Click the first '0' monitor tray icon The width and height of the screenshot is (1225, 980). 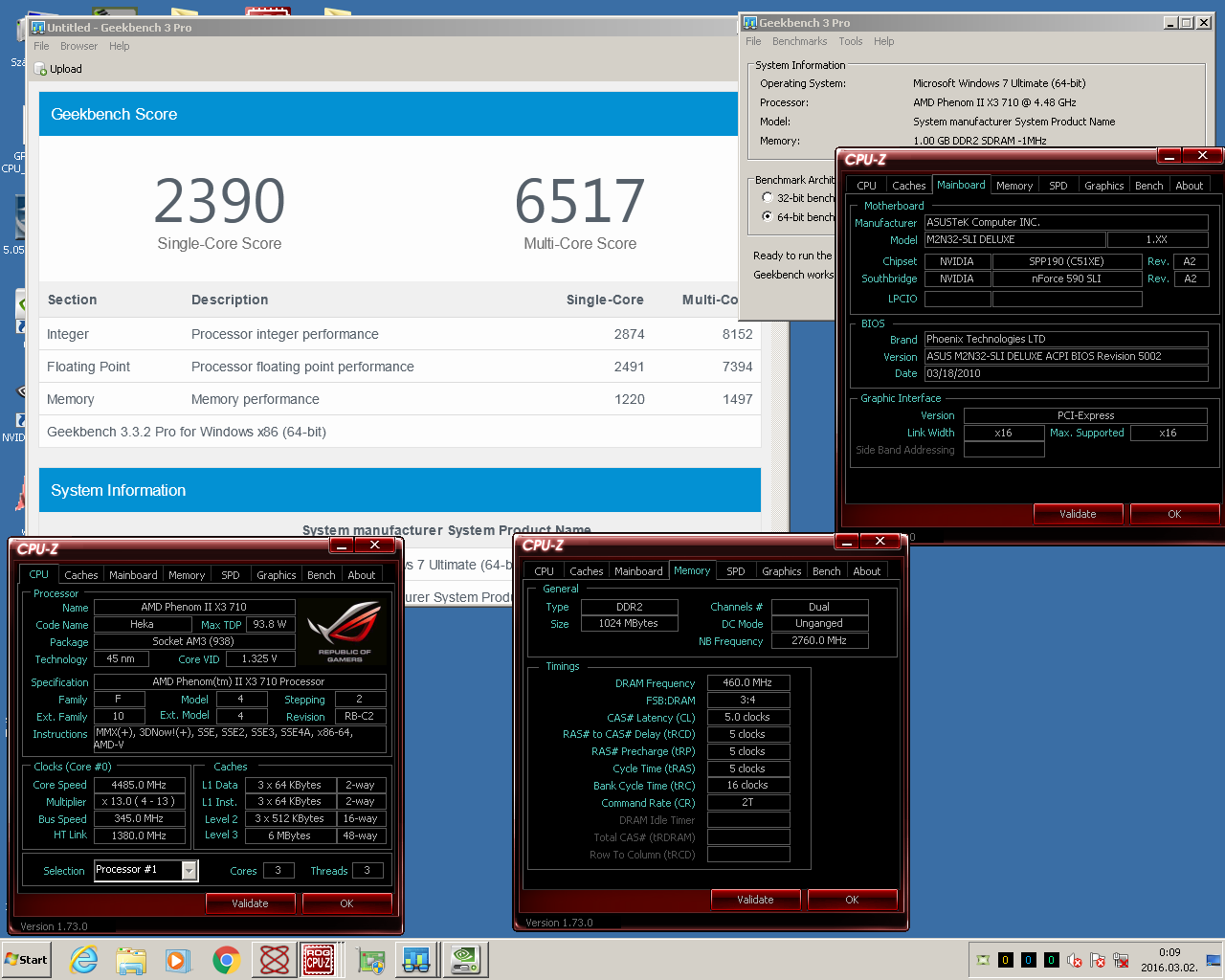[1005, 960]
